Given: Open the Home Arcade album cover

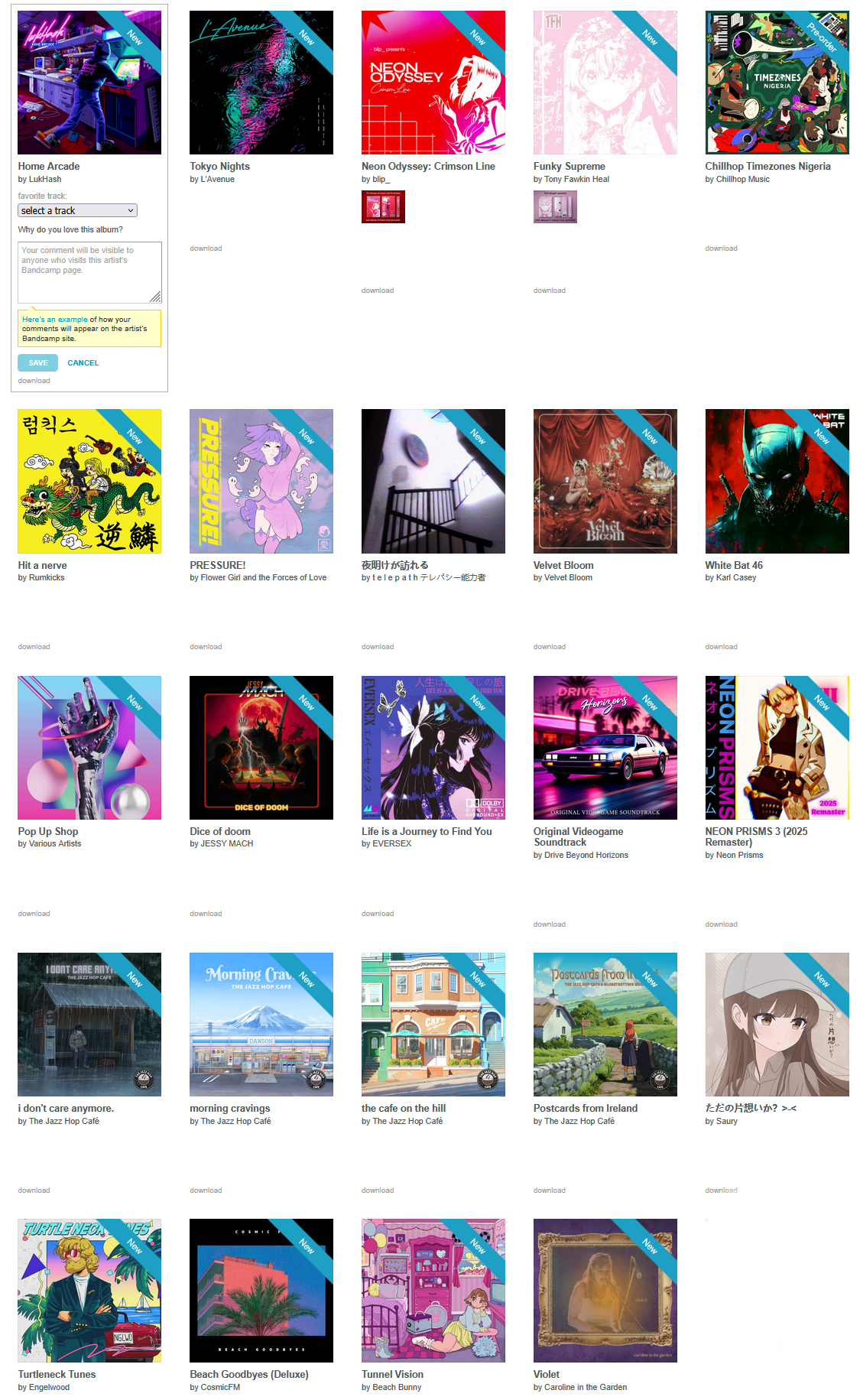Looking at the screenshot, I should pos(89,83).
